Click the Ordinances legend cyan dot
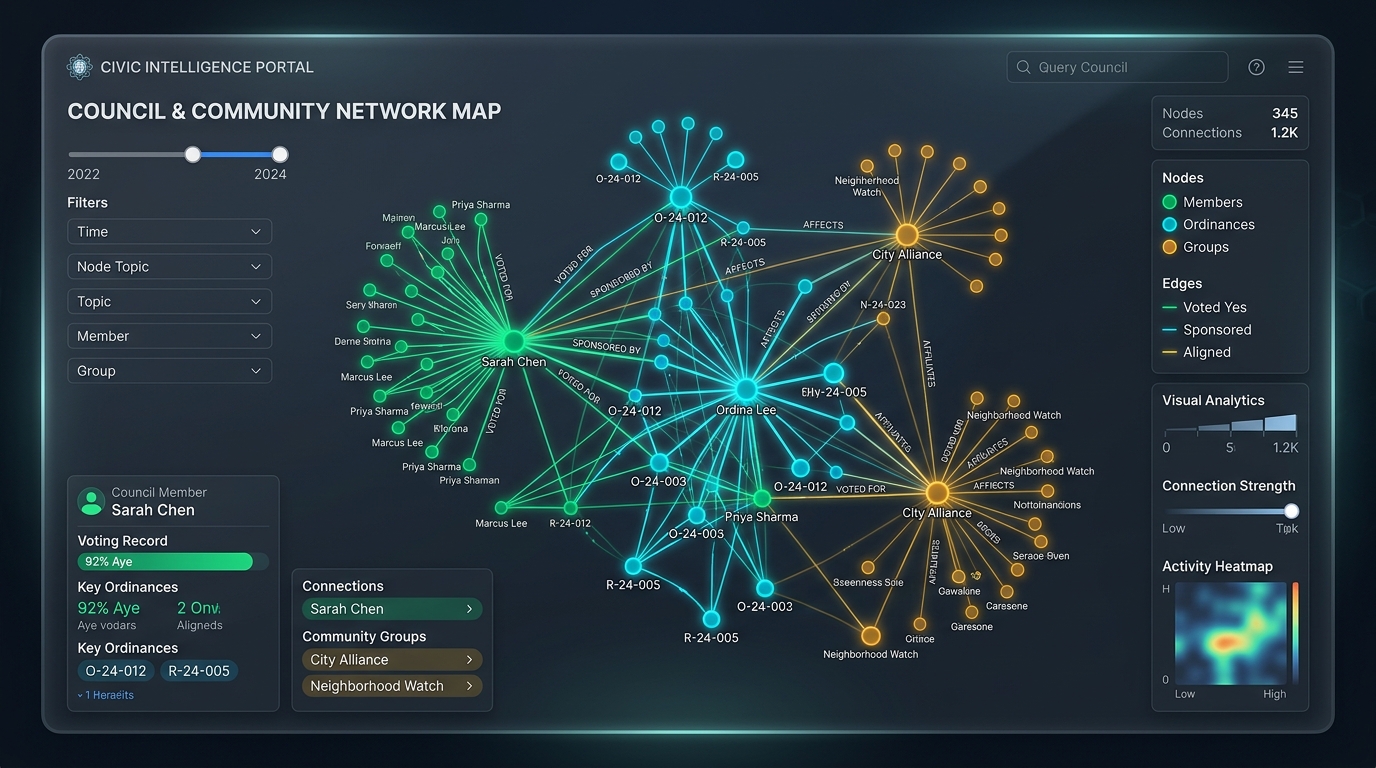This screenshot has height=768, width=1376. [x=1169, y=225]
